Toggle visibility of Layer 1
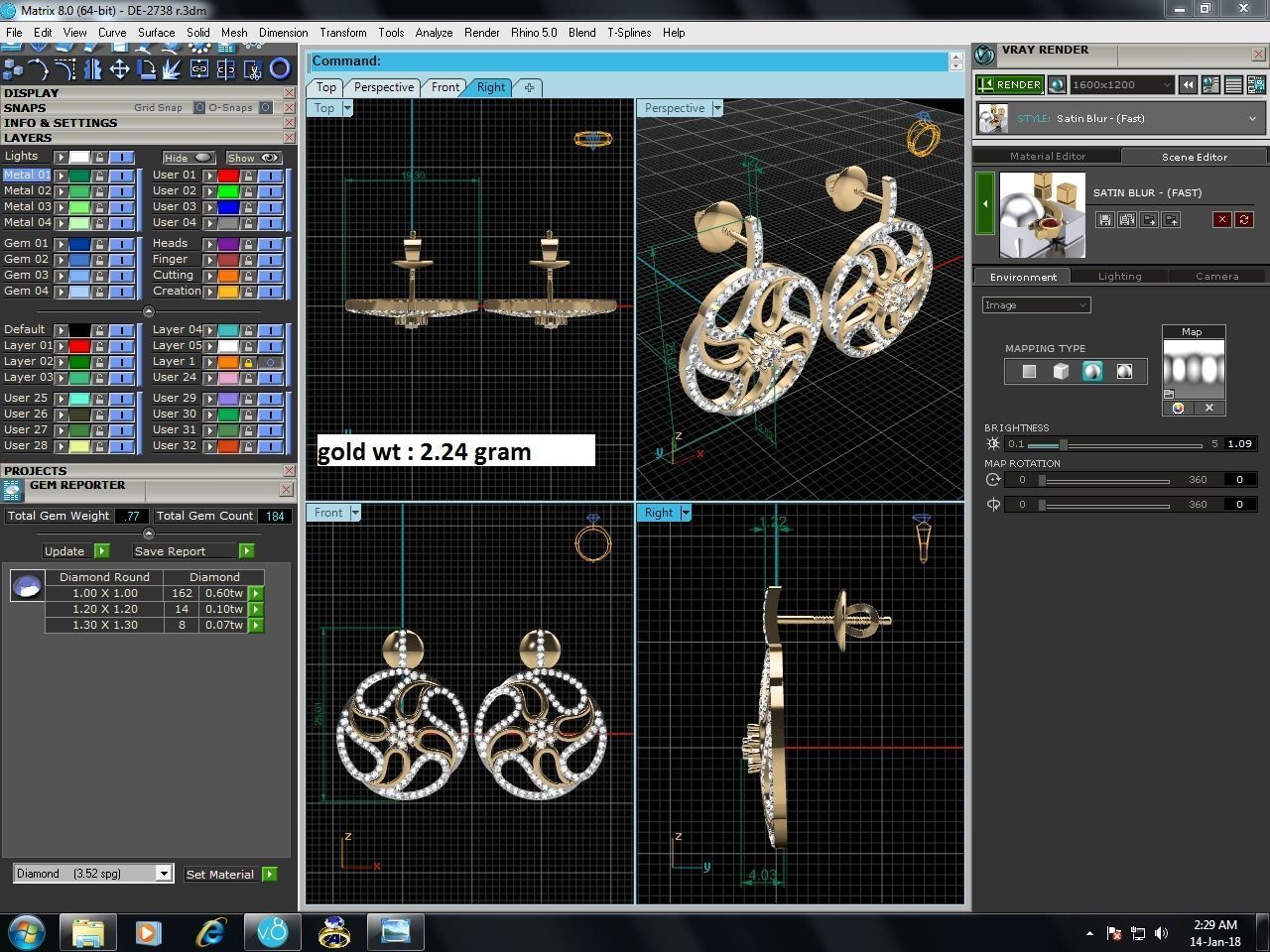 [269, 362]
